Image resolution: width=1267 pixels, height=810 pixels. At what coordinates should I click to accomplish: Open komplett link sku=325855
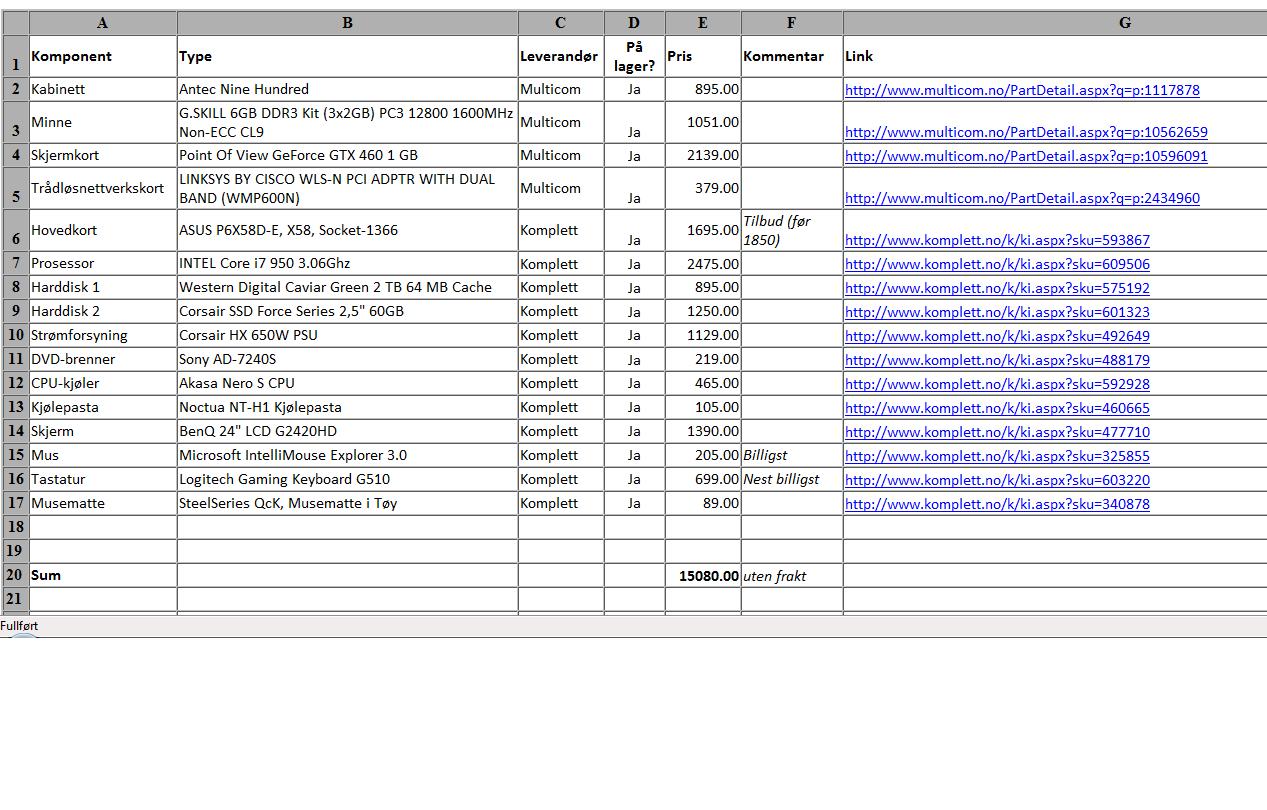[997, 456]
